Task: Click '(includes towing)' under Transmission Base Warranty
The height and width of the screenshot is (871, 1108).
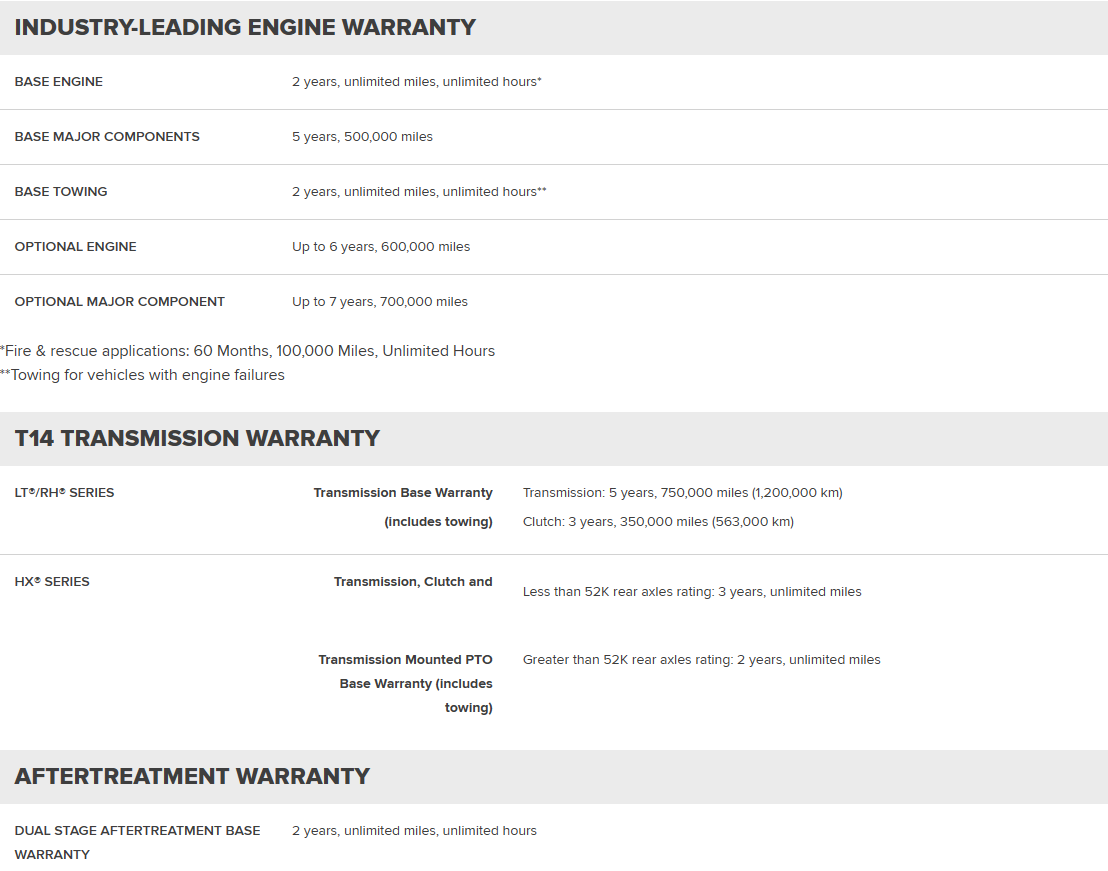Action: pyautogui.click(x=438, y=522)
